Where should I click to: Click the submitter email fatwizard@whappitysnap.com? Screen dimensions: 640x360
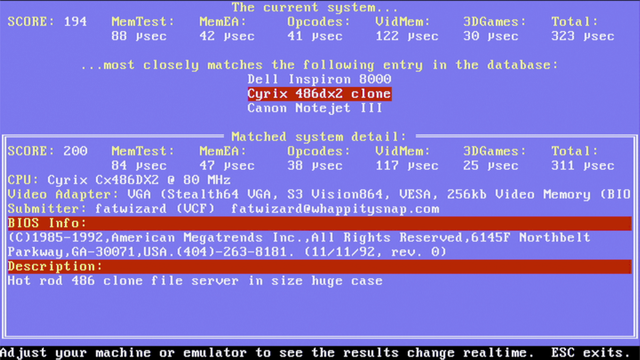[x=335, y=209]
